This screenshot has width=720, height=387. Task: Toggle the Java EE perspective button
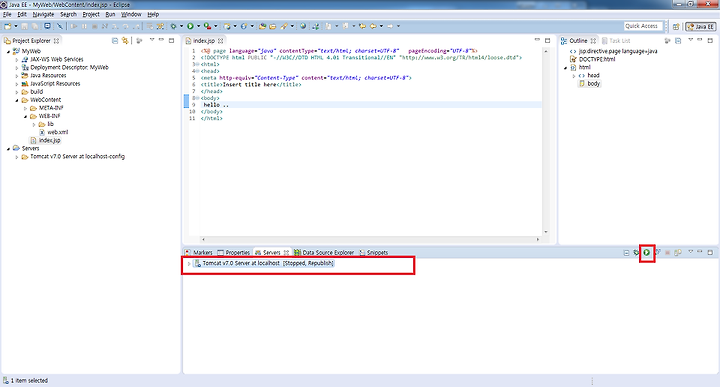click(x=701, y=27)
